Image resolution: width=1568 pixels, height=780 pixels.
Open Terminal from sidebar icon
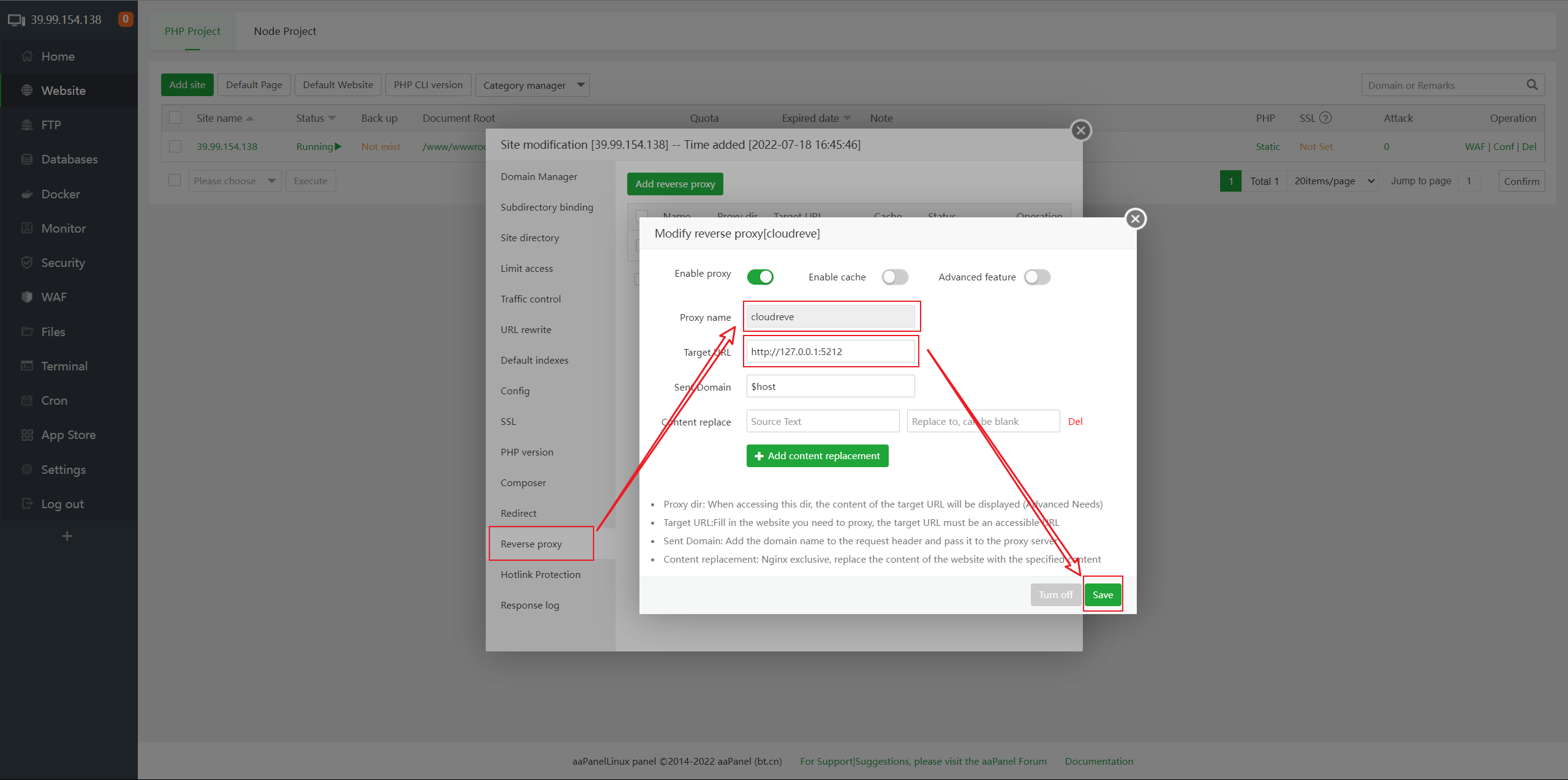[x=27, y=366]
